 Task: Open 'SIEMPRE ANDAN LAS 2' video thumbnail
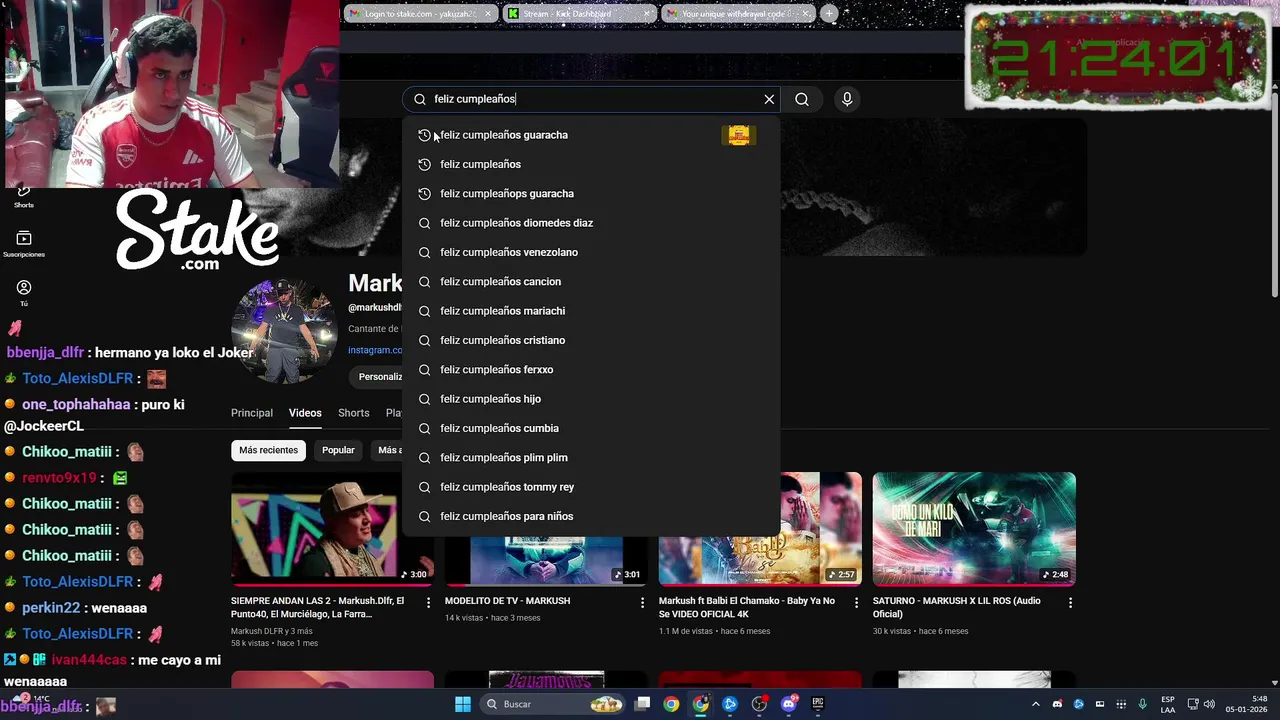[x=332, y=528]
